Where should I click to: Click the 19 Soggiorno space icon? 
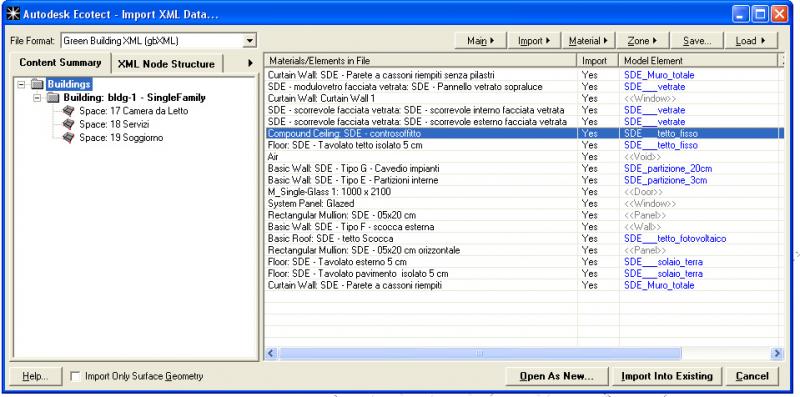(x=68, y=137)
